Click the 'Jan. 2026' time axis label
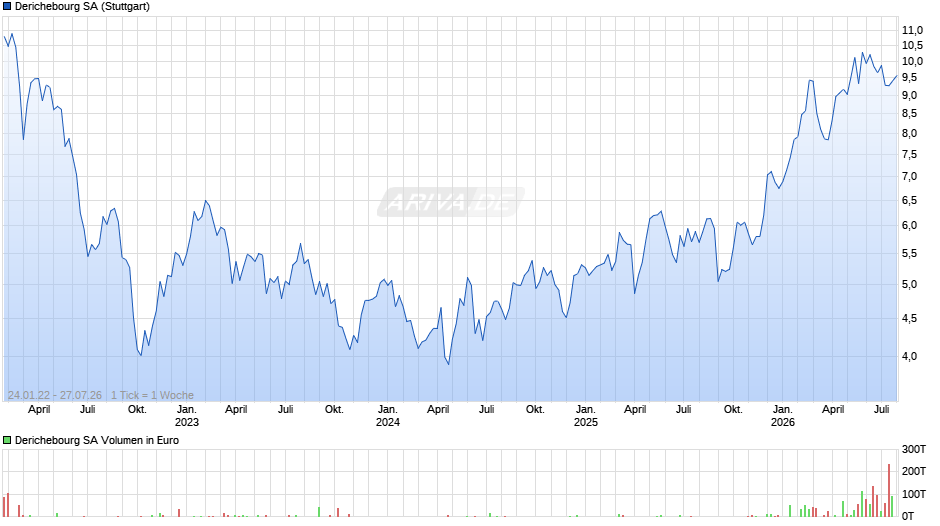Viewport: 940px width, 526px height. (x=782, y=416)
